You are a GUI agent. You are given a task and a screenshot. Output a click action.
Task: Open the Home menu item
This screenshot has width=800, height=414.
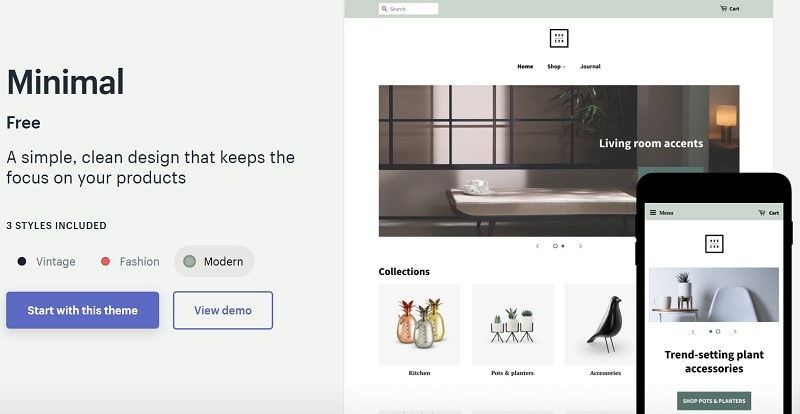[525, 66]
